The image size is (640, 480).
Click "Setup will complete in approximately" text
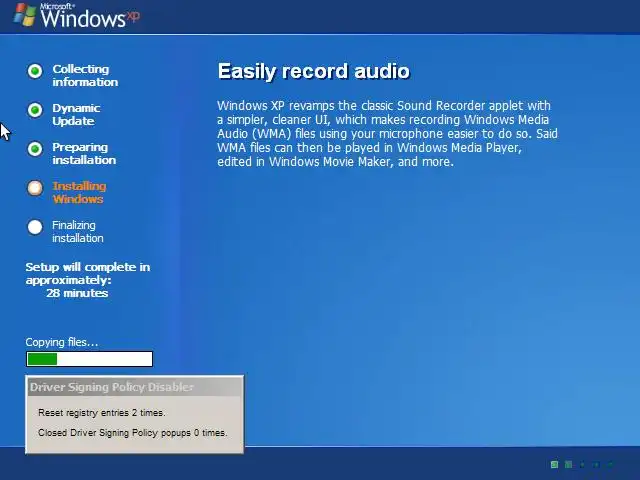pos(88,273)
